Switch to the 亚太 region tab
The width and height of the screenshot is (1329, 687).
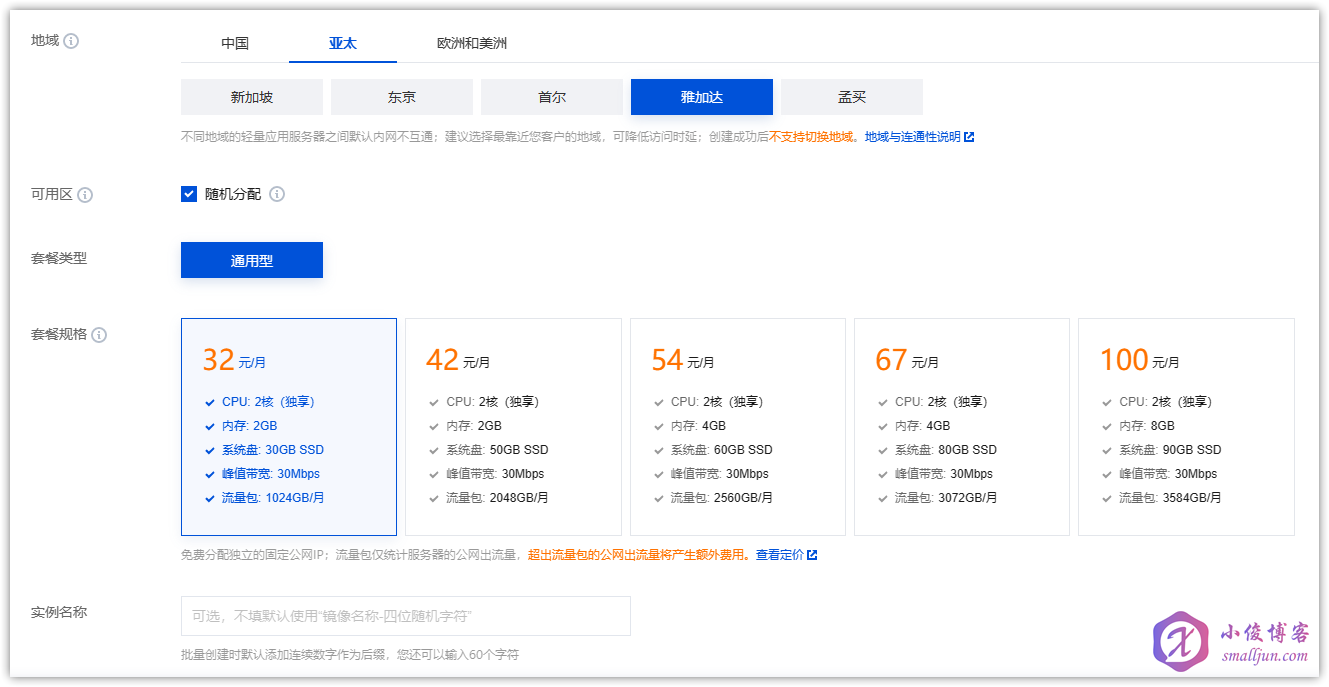(343, 44)
